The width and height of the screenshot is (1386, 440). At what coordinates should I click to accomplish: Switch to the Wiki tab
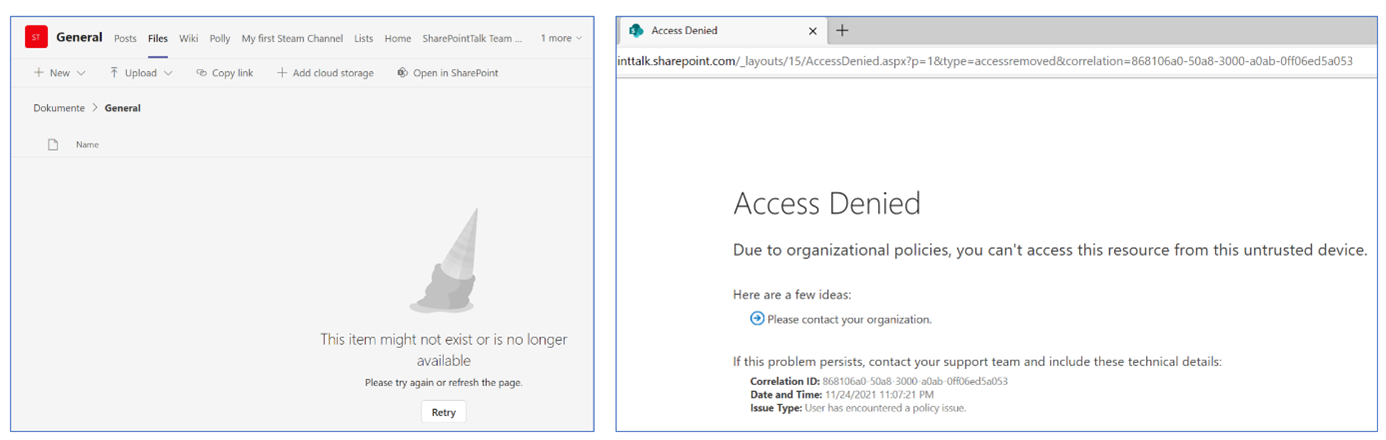coord(189,39)
